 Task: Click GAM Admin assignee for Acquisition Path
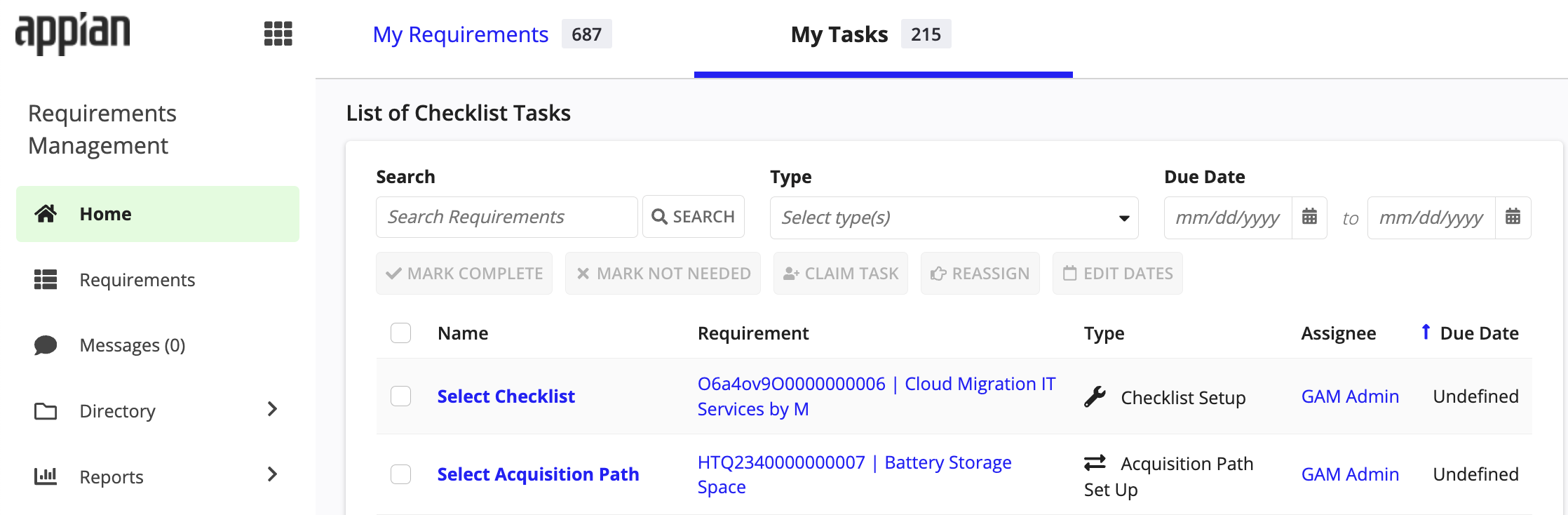[x=1350, y=474]
